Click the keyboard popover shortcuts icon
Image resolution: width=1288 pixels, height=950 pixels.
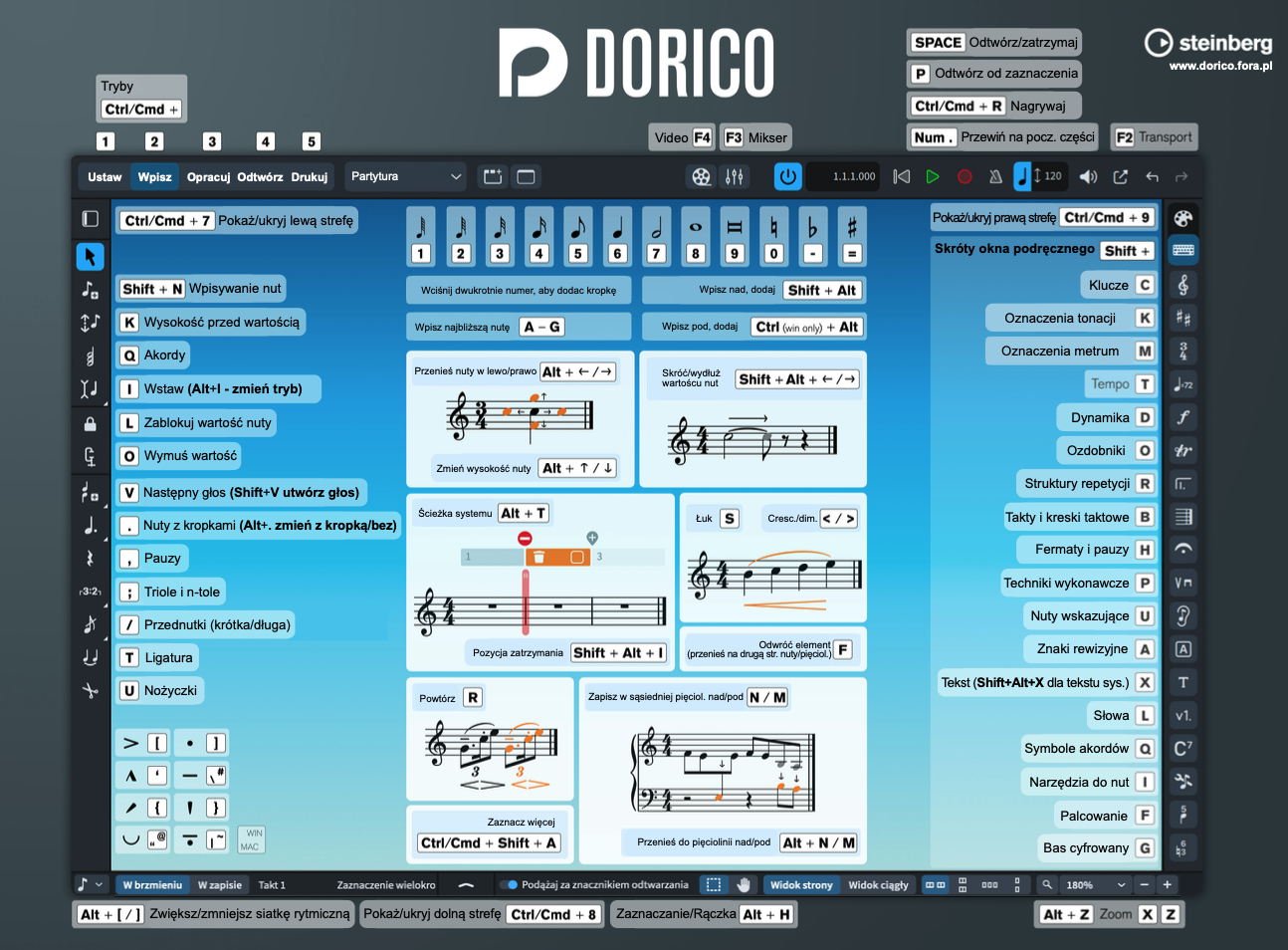tap(1182, 250)
